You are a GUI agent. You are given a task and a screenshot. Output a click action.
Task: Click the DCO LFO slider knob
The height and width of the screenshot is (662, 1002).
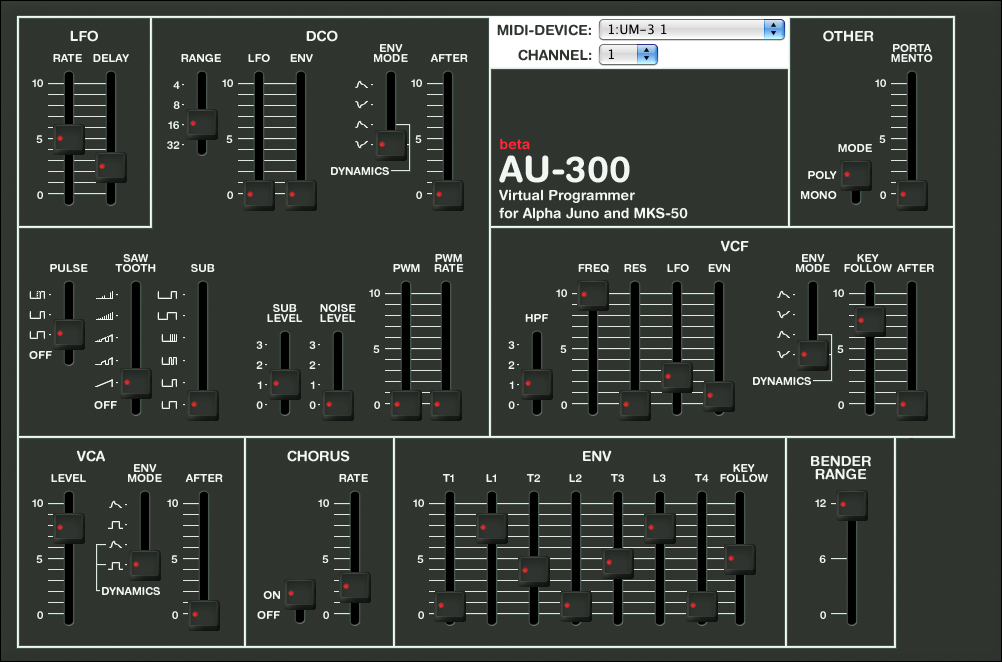point(259,194)
